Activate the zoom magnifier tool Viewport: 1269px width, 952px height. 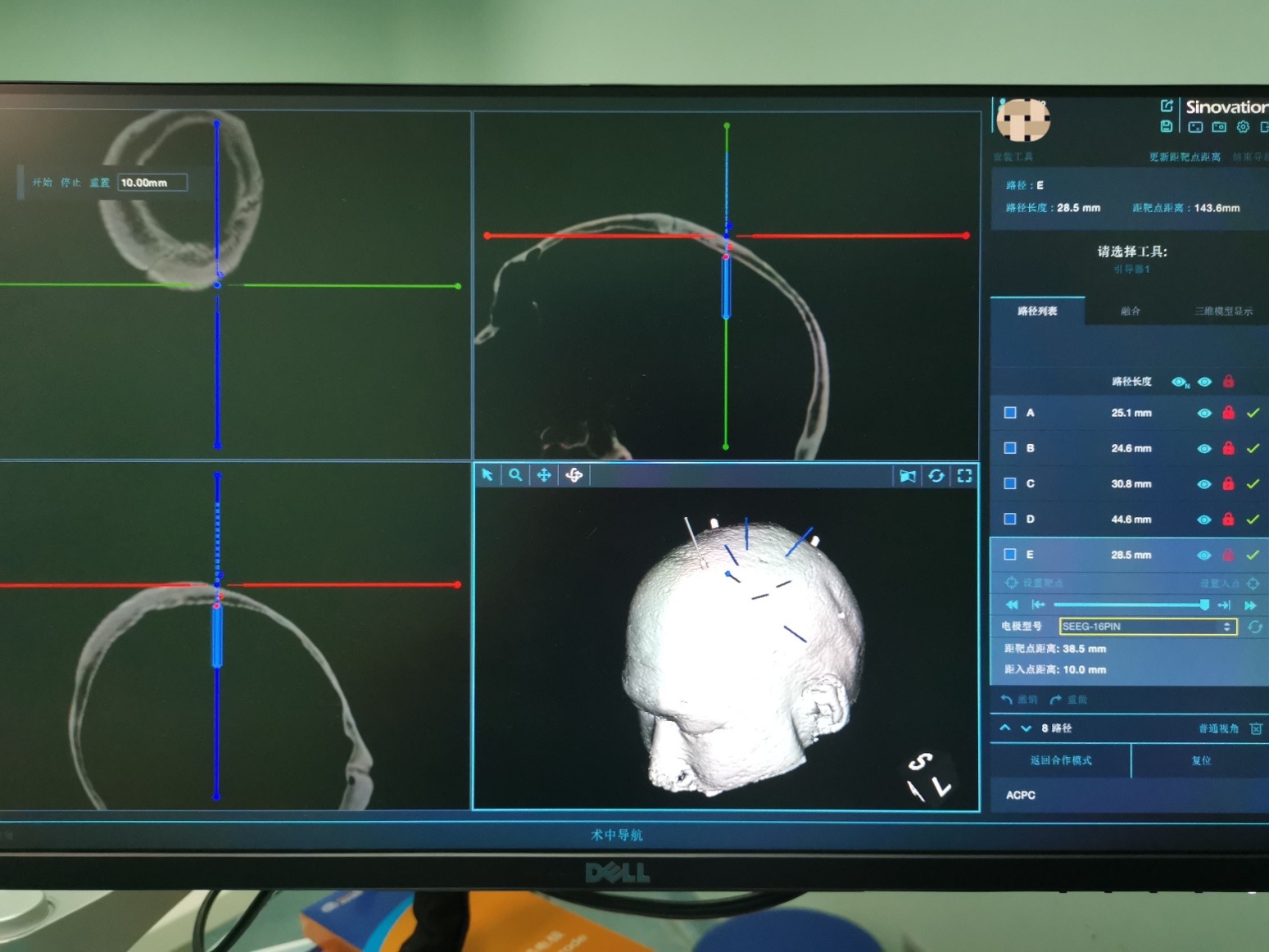tap(515, 475)
